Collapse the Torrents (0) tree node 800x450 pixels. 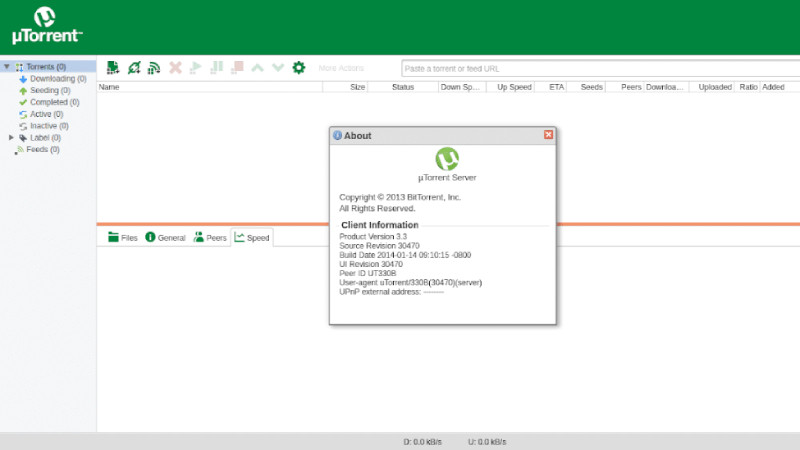pyautogui.click(x=7, y=66)
